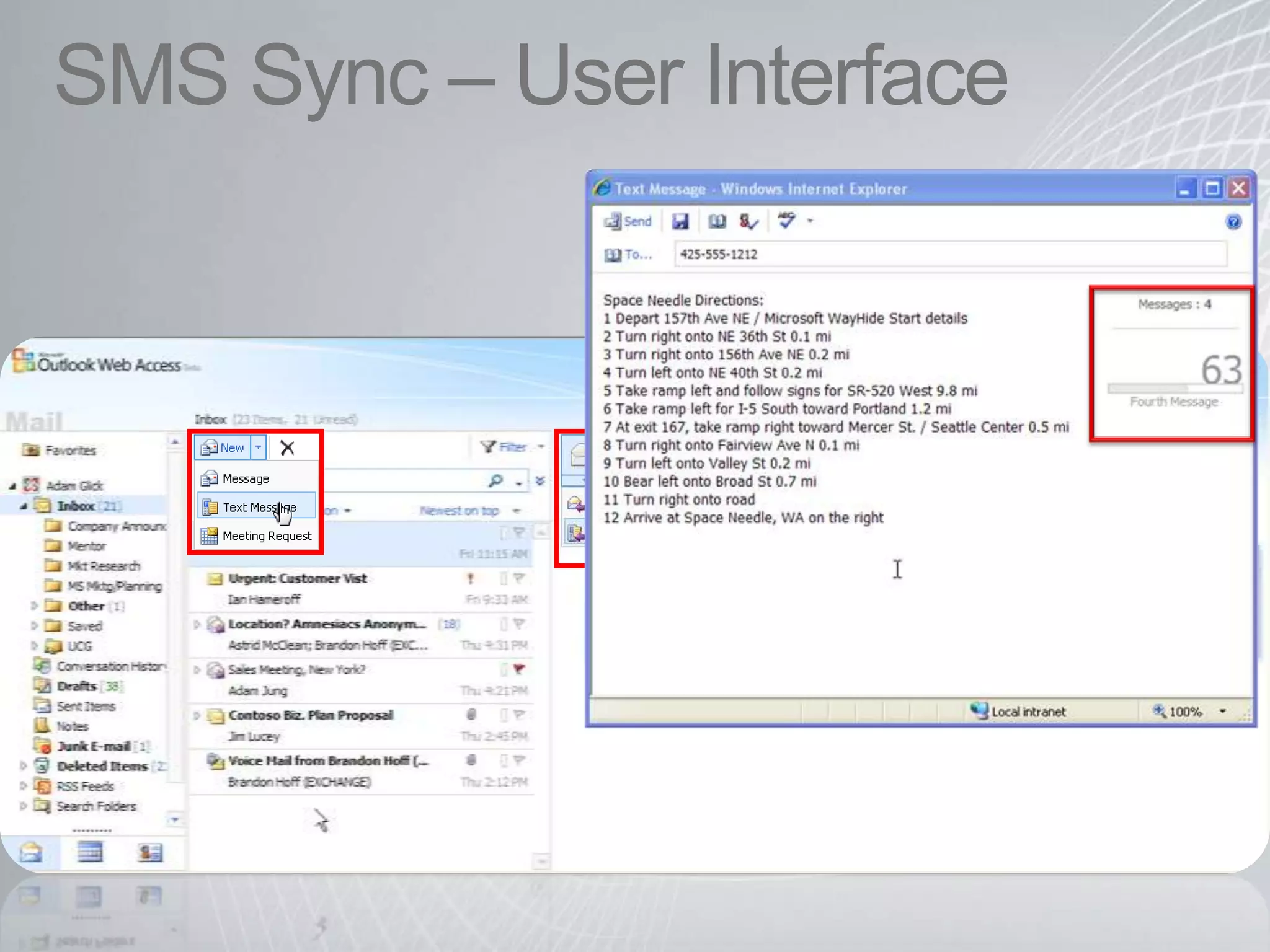Switch to Calendar view icon at bottom
The image size is (1270, 952).
pos(89,853)
